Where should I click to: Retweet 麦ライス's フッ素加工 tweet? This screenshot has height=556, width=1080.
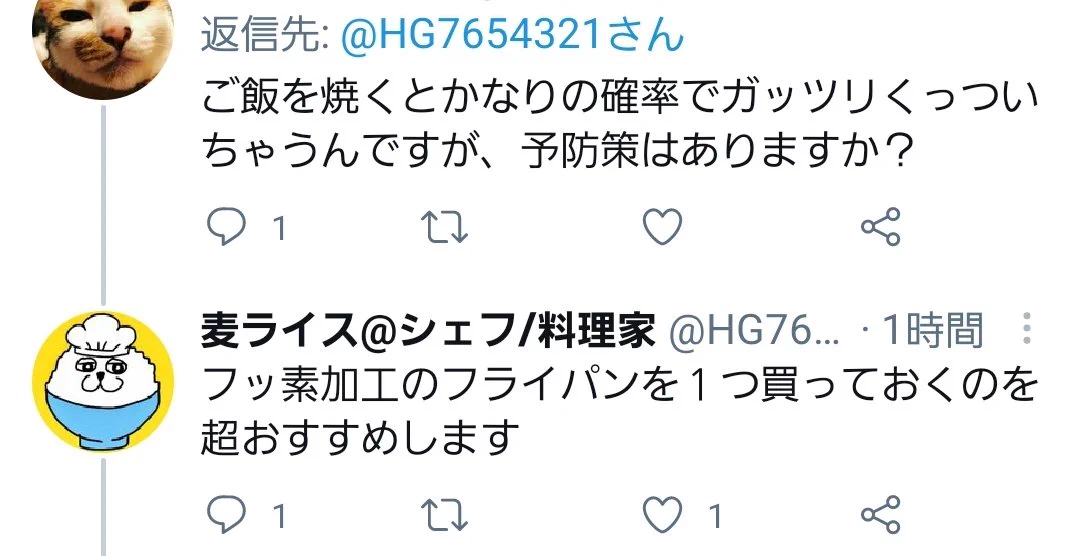pyautogui.click(x=444, y=516)
